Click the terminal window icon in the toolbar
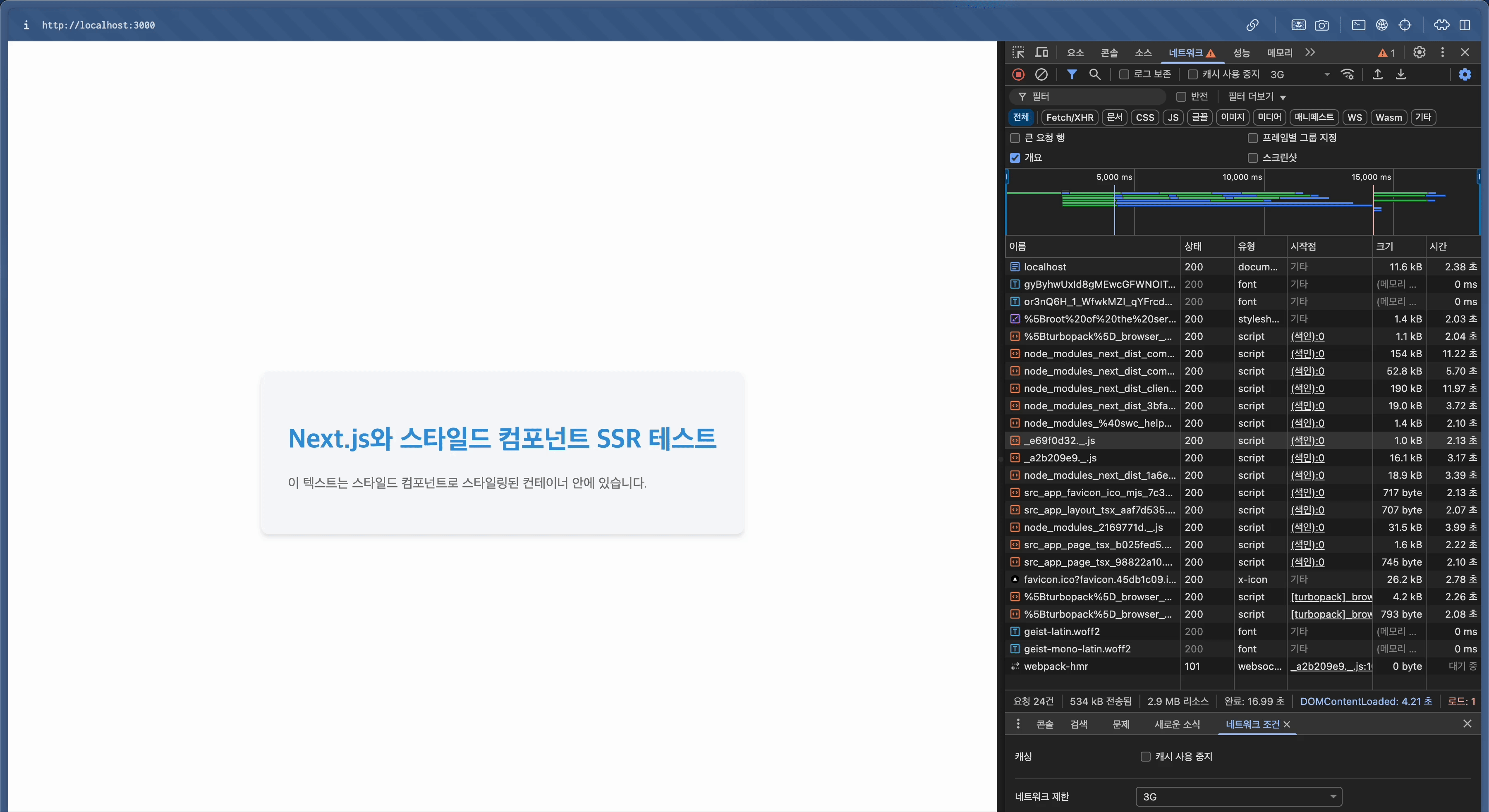Viewport: 1489px width, 812px height. [1358, 25]
